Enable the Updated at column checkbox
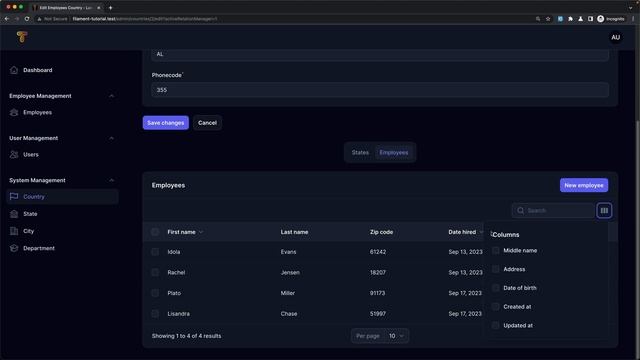 [496, 325]
